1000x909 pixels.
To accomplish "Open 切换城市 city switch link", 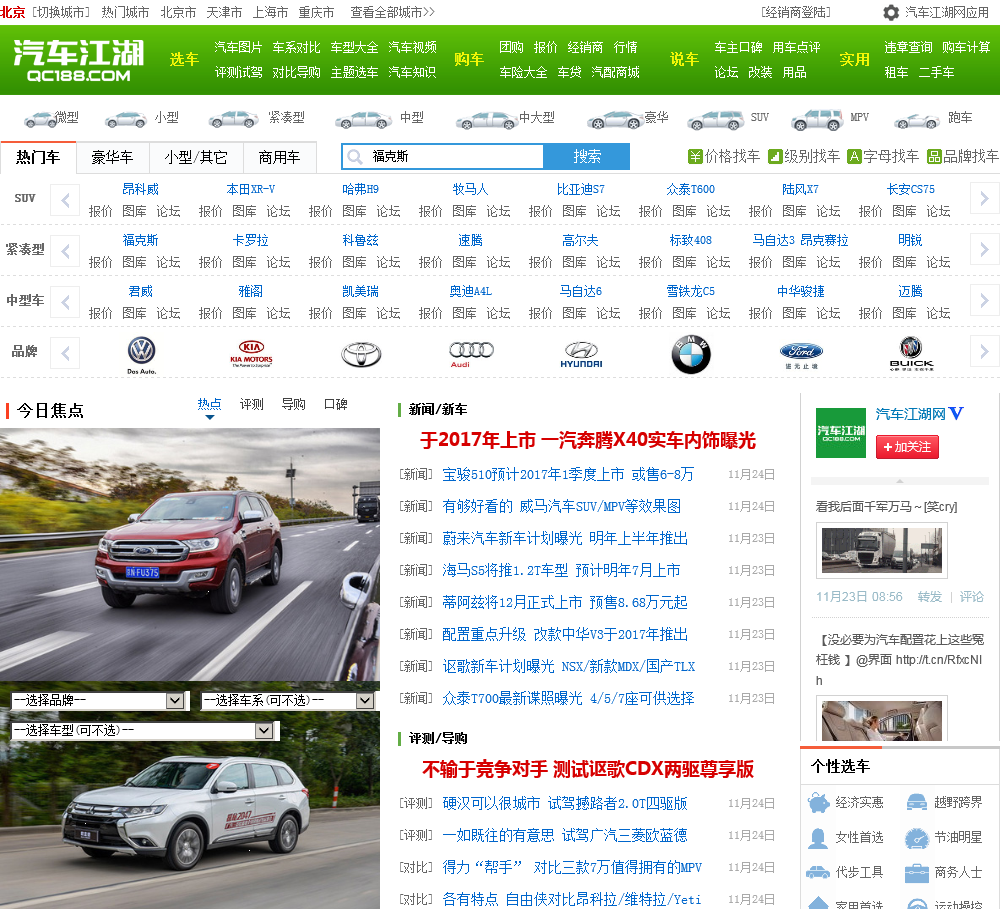I will pyautogui.click(x=61, y=12).
